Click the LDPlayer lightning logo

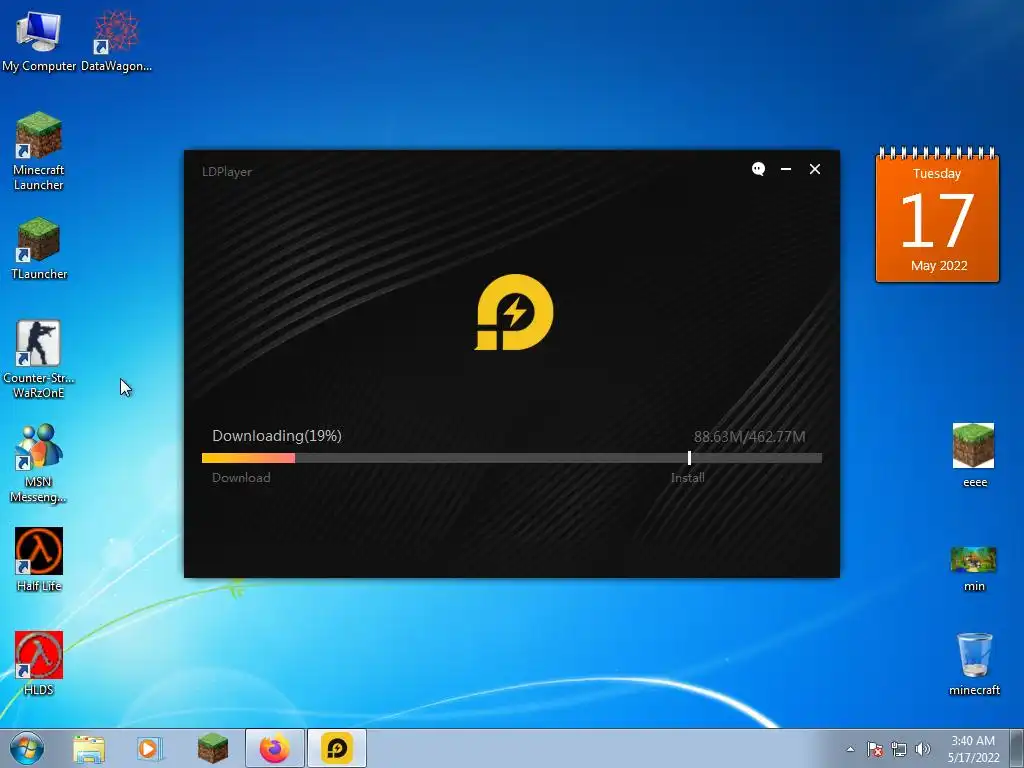(514, 312)
